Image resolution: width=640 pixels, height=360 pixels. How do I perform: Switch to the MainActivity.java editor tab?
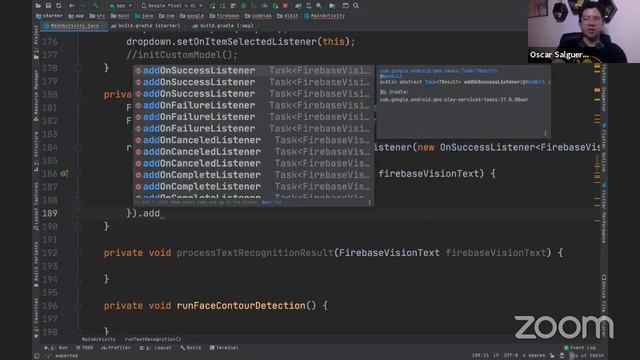click(74, 26)
